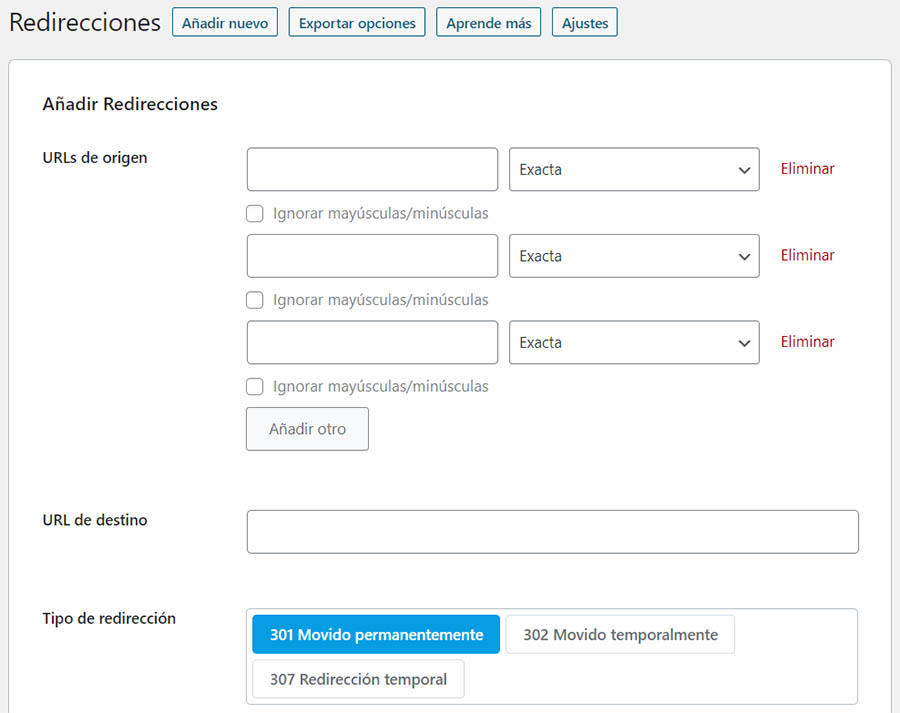The width and height of the screenshot is (900, 713).
Task: Click the URL de destino field
Action: (552, 532)
